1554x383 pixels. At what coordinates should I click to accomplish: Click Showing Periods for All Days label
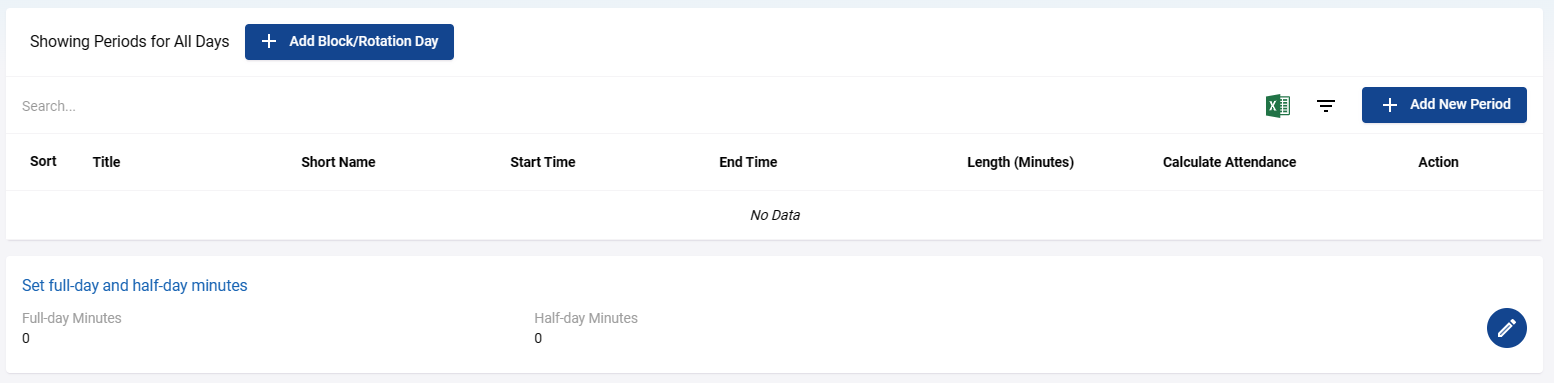point(130,42)
